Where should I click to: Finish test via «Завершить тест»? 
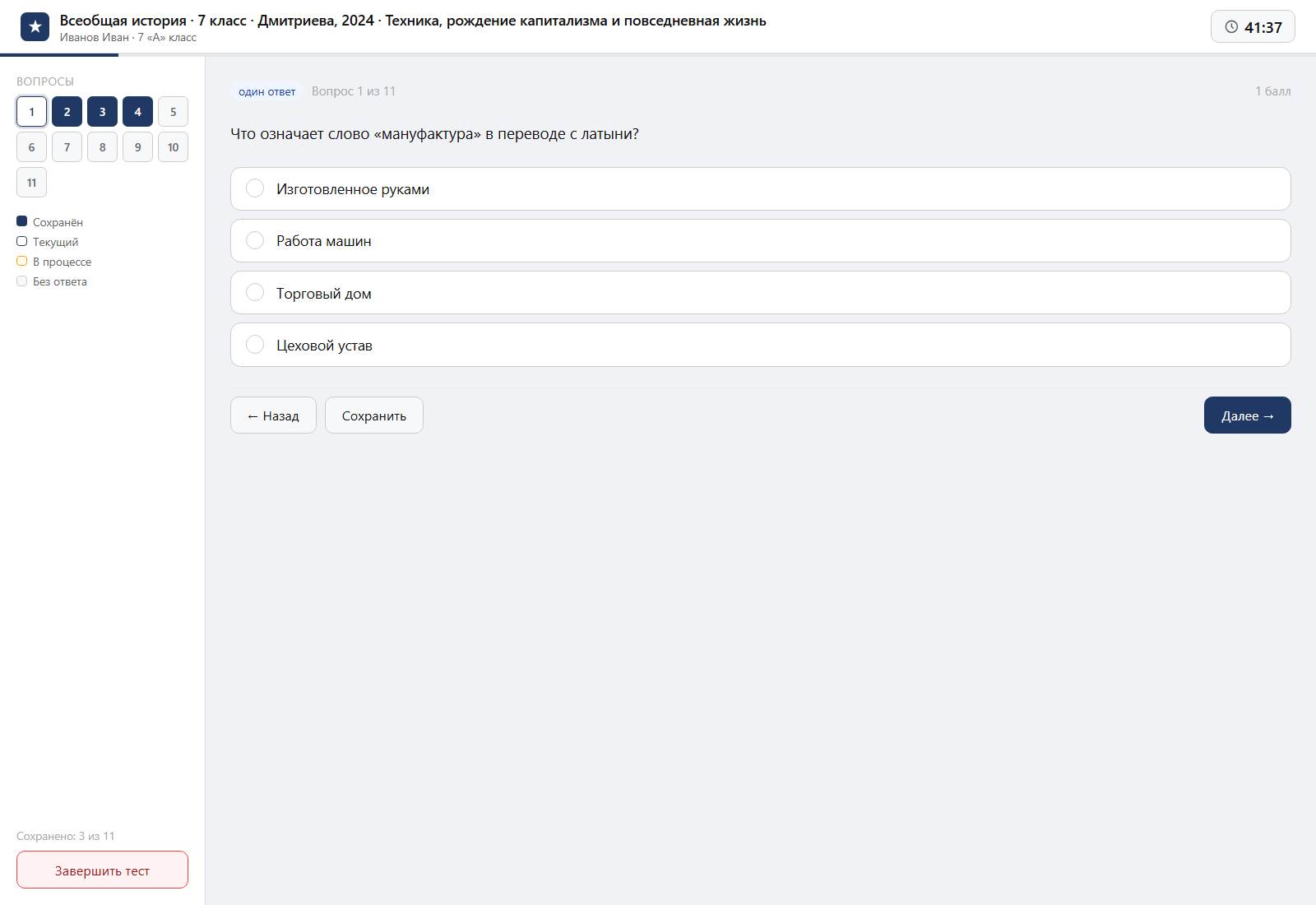click(102, 870)
